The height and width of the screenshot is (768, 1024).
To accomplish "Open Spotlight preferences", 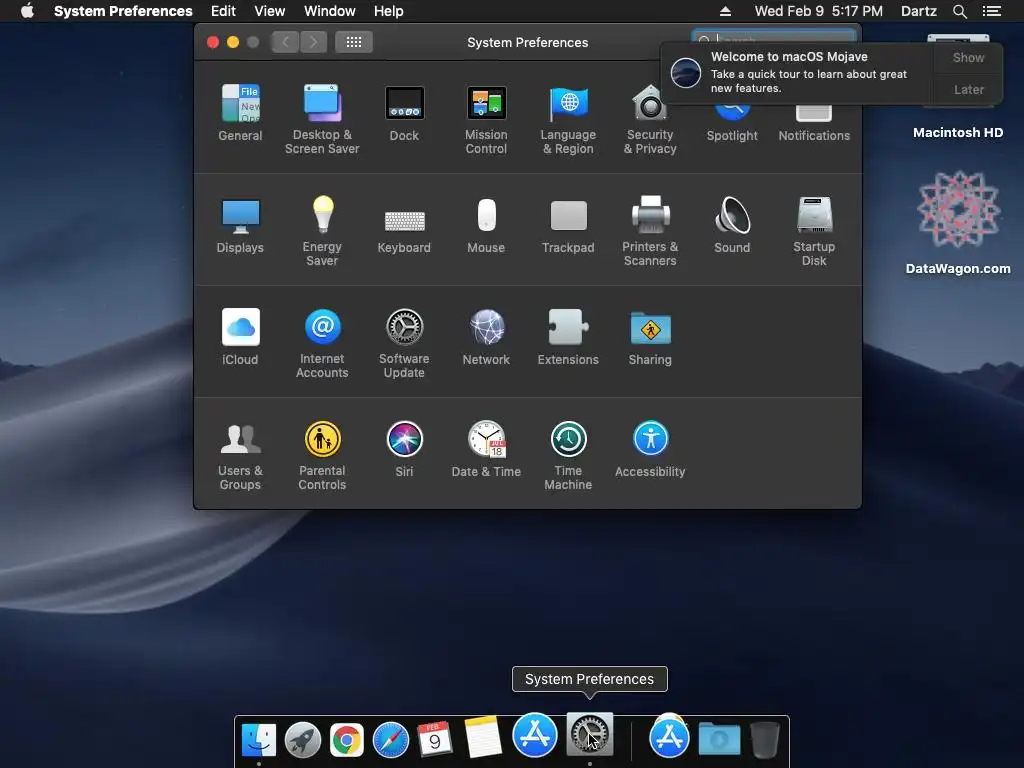I will point(732,125).
